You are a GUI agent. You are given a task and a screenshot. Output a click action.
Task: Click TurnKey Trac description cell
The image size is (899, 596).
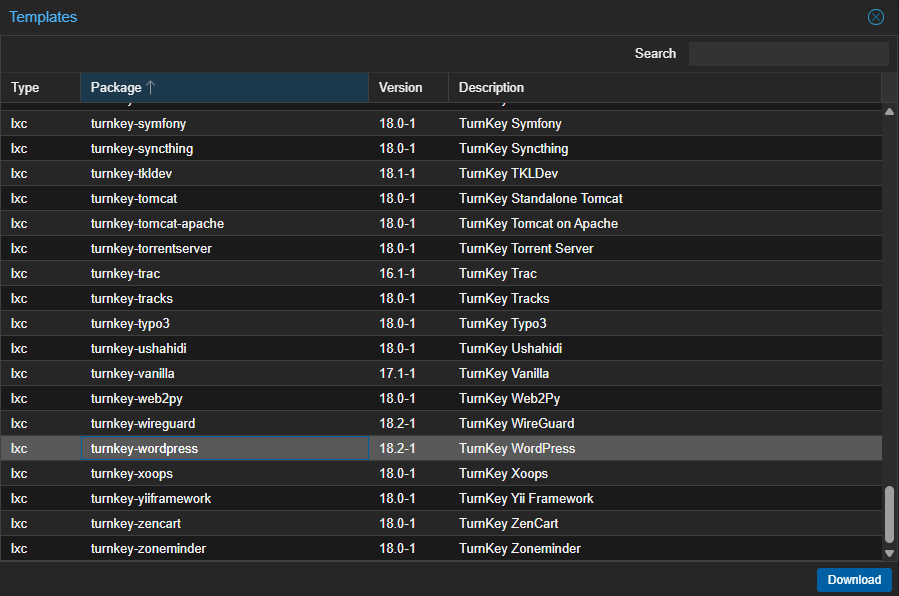665,274
